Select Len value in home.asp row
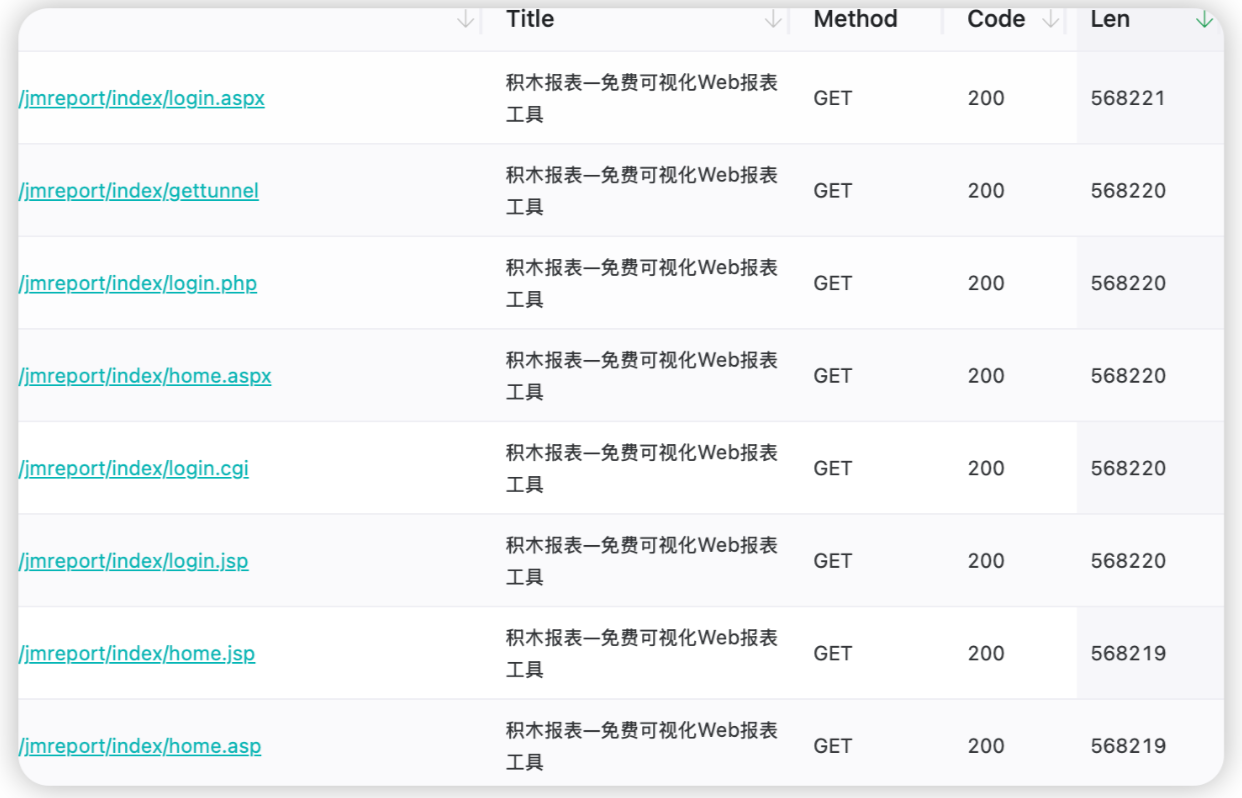 tap(1128, 746)
